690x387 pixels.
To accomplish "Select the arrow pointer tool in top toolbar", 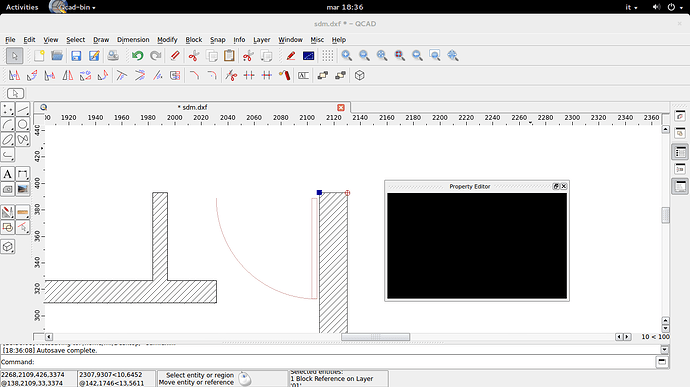I will tap(15, 56).
